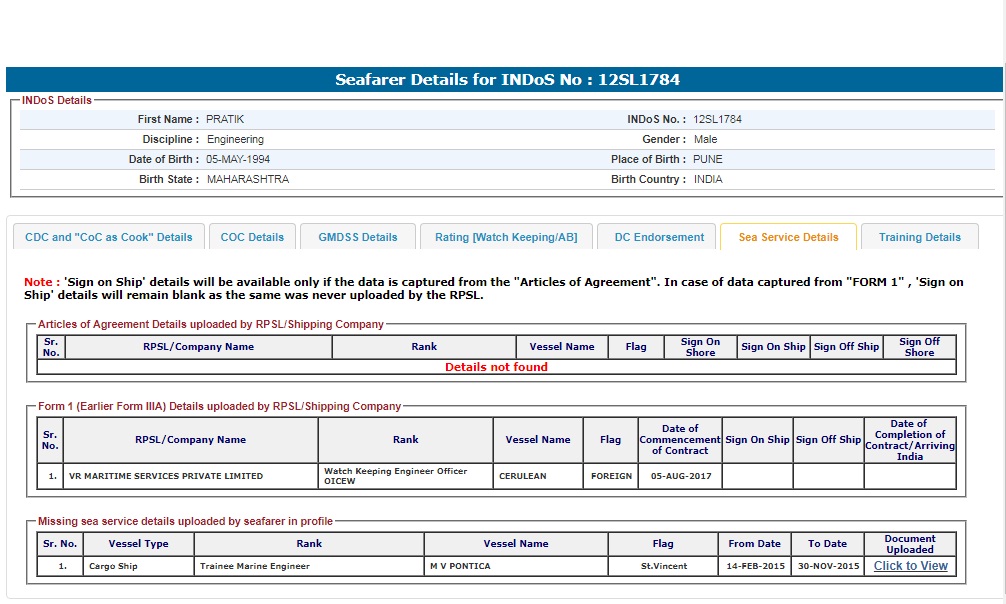Click the Date of Birth value 05-MAY-1994
Image resolution: width=1006 pixels, height=604 pixels.
(238, 159)
